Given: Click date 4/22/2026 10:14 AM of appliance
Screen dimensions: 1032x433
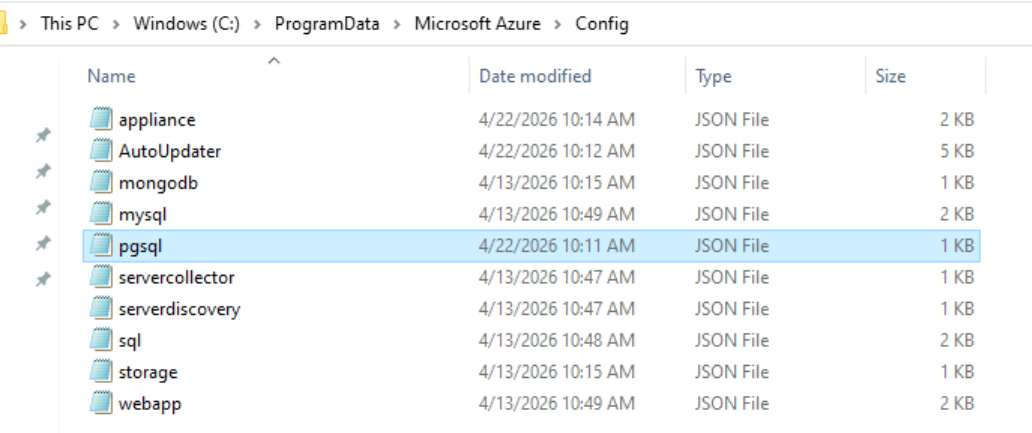Looking at the screenshot, I should tap(557, 120).
